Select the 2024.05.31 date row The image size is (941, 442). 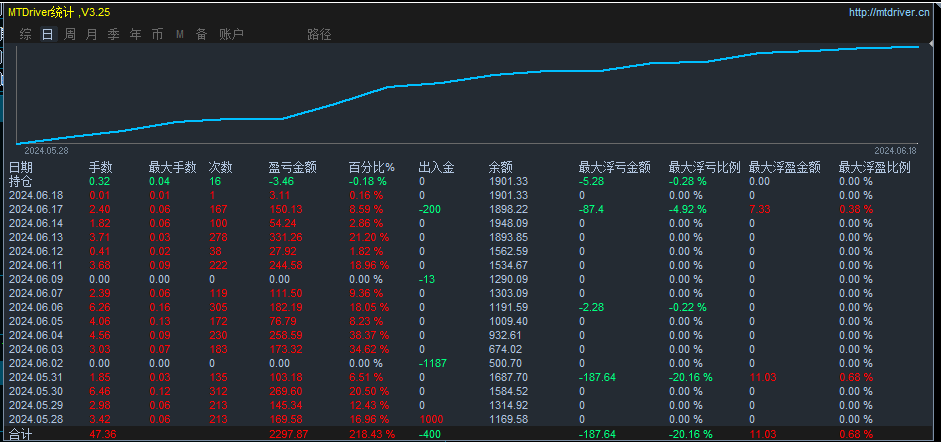(36, 377)
